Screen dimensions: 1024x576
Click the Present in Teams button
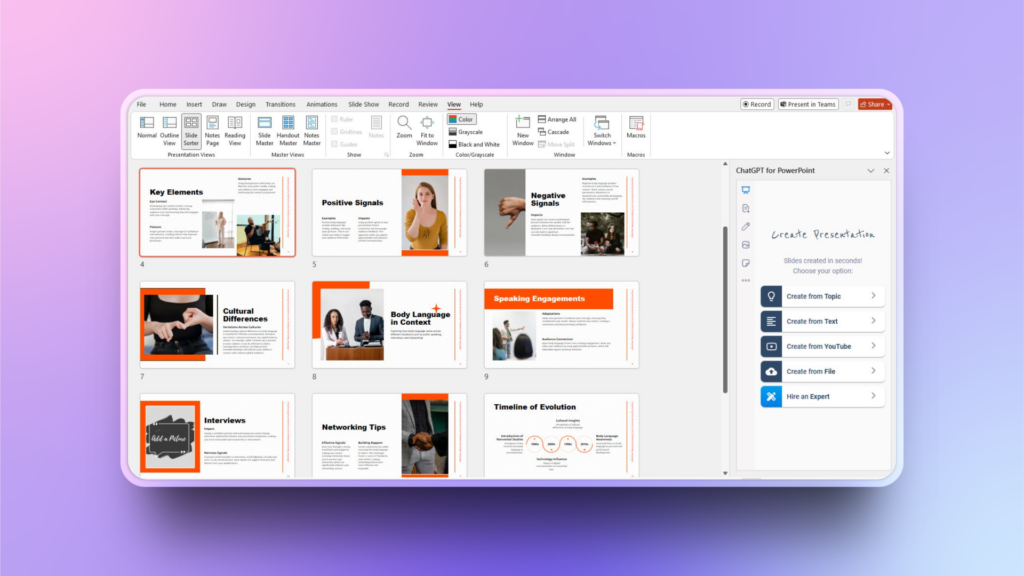[808, 104]
